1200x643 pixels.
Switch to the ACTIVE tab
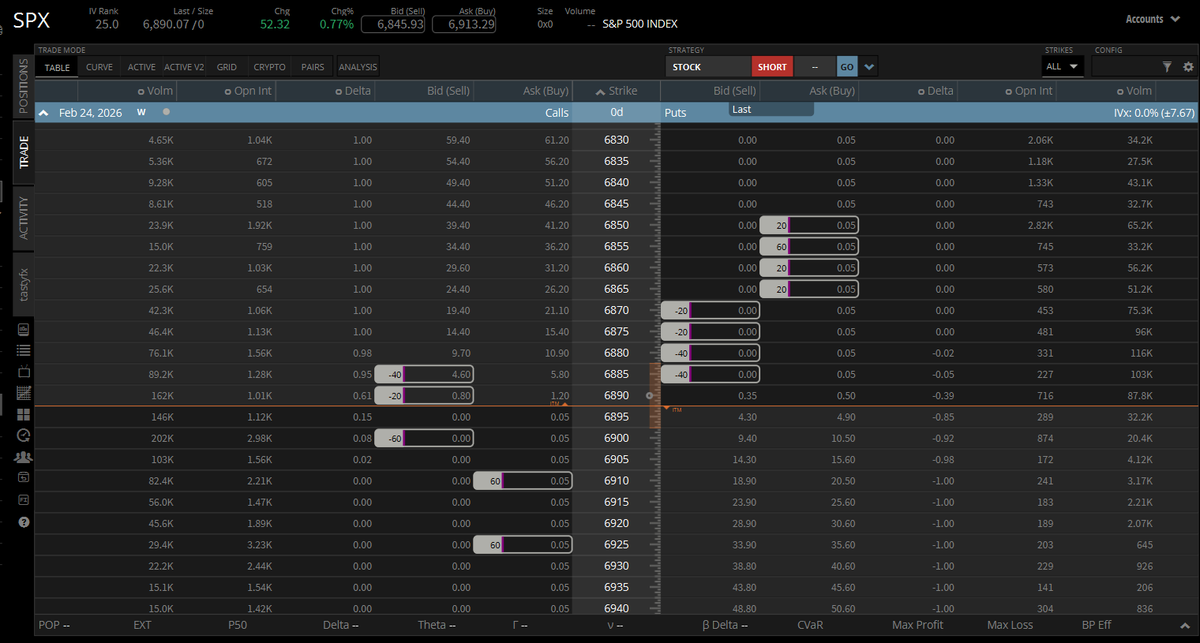(x=141, y=67)
